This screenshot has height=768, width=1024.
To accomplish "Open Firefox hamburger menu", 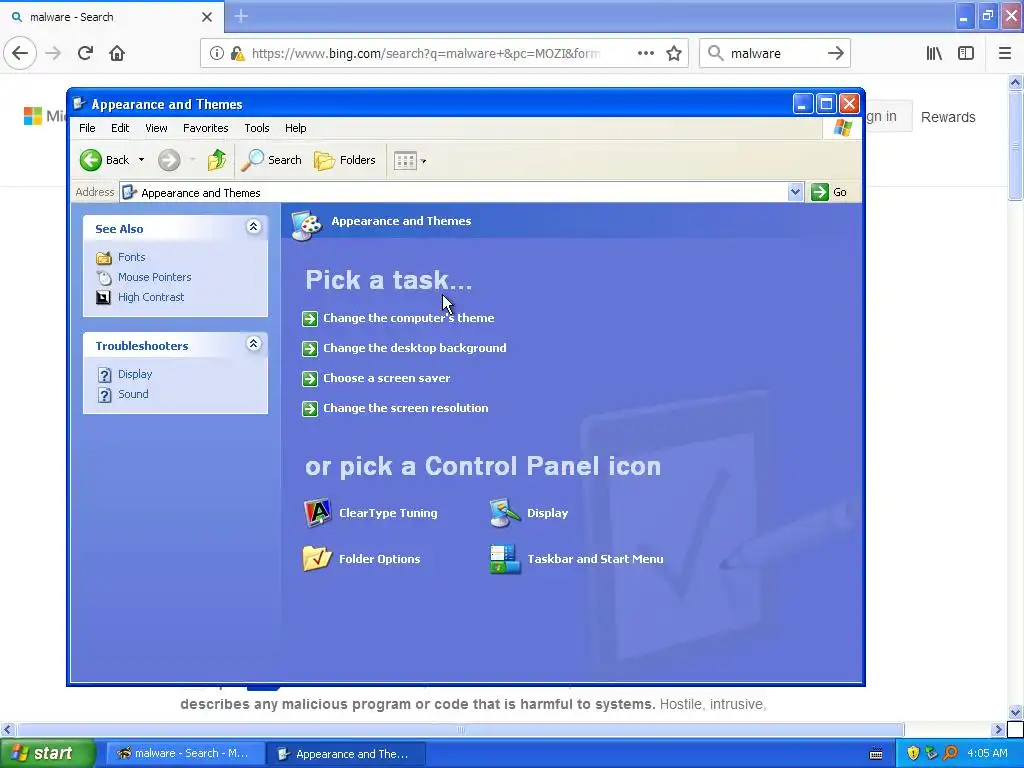I will [1005, 54].
